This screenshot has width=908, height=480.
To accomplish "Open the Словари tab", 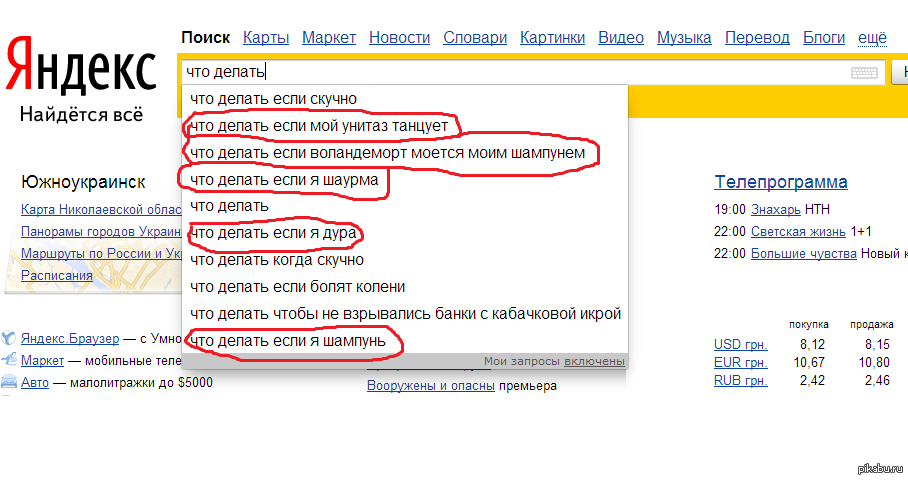I will pos(475,38).
